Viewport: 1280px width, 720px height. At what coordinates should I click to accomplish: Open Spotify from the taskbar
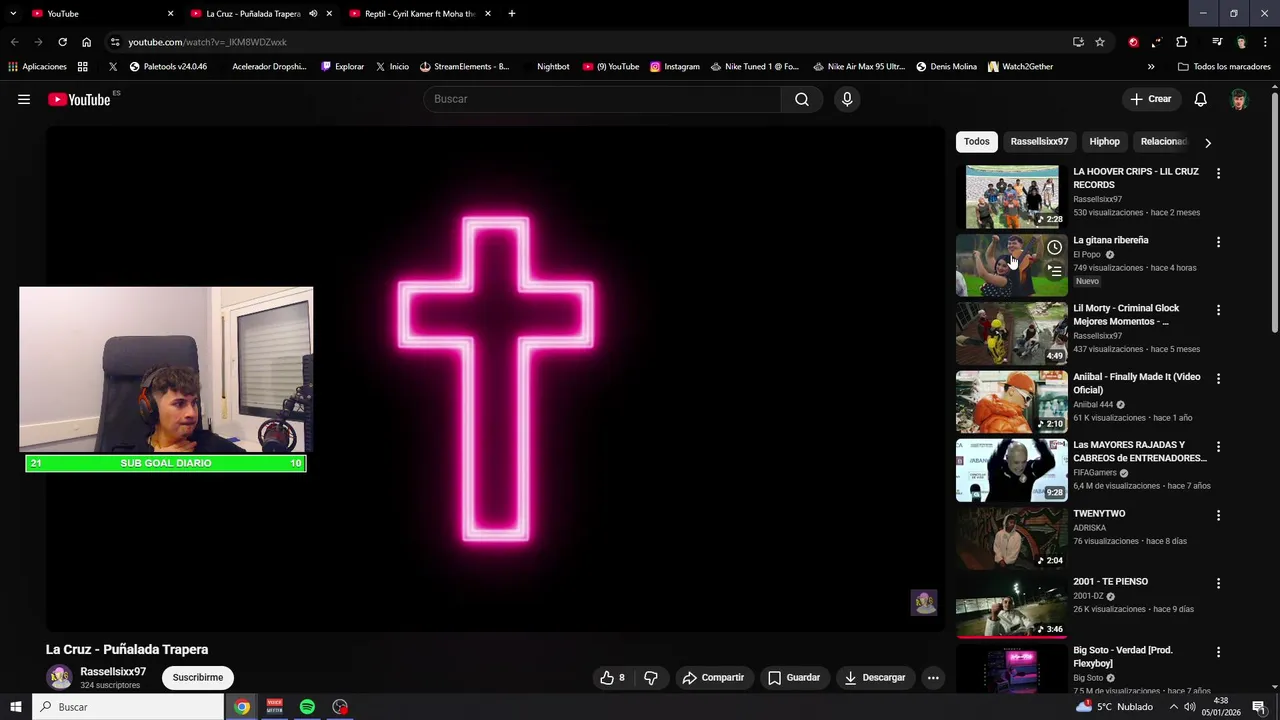[307, 707]
